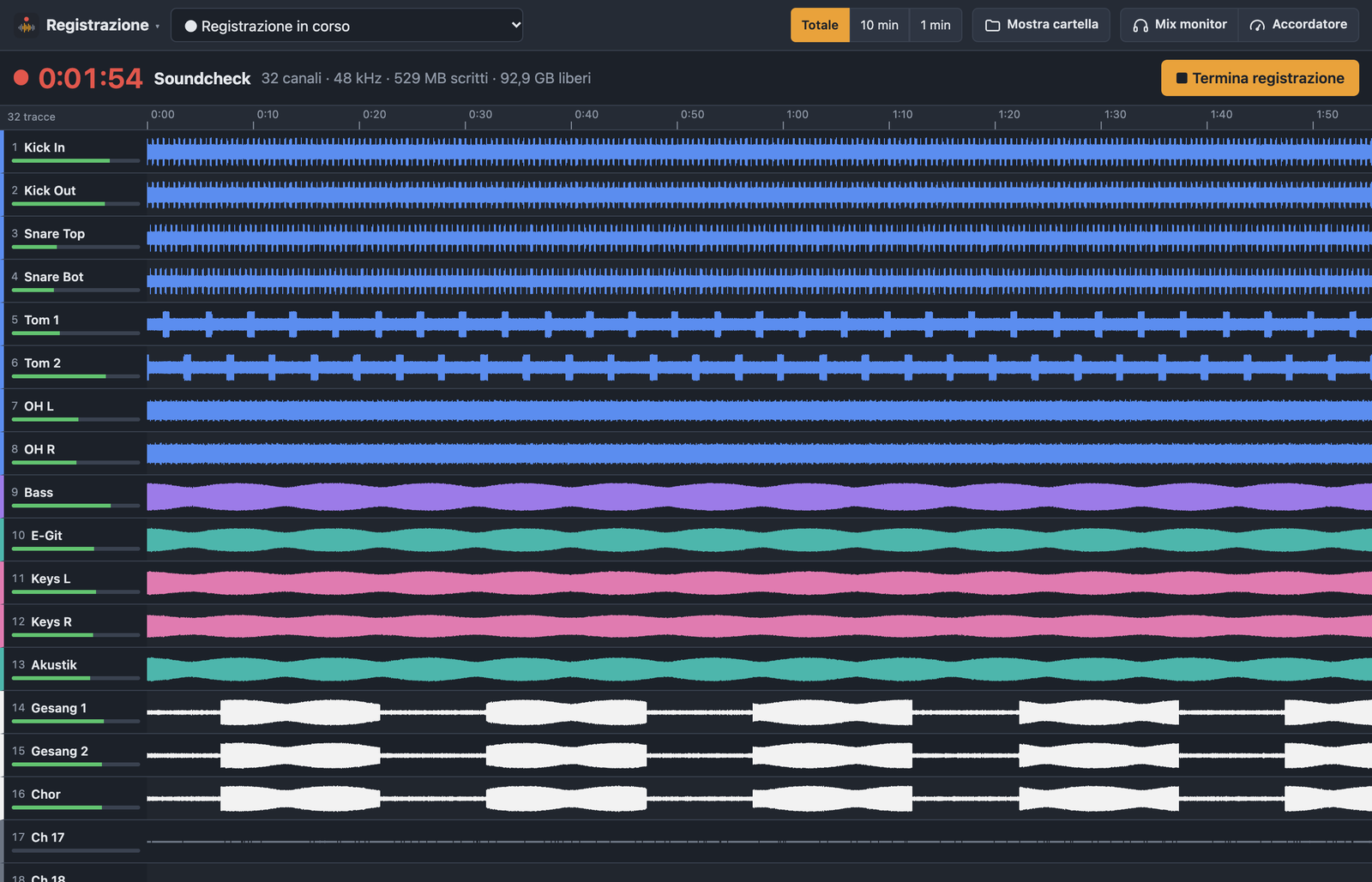
Task: Select track 12 Keys R
Action: pyautogui.click(x=74, y=626)
